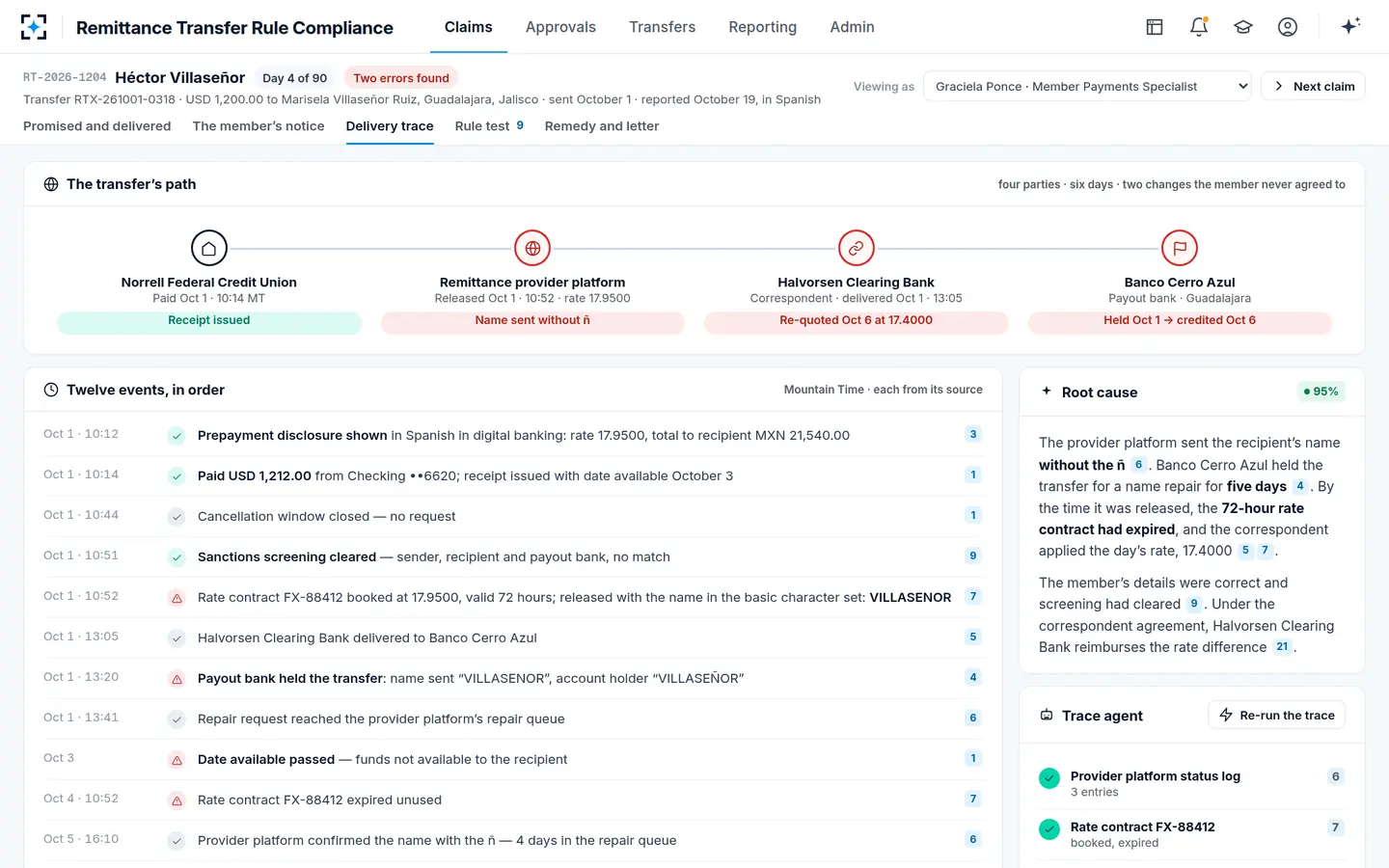Click the 95% confidence badge

(1321, 392)
